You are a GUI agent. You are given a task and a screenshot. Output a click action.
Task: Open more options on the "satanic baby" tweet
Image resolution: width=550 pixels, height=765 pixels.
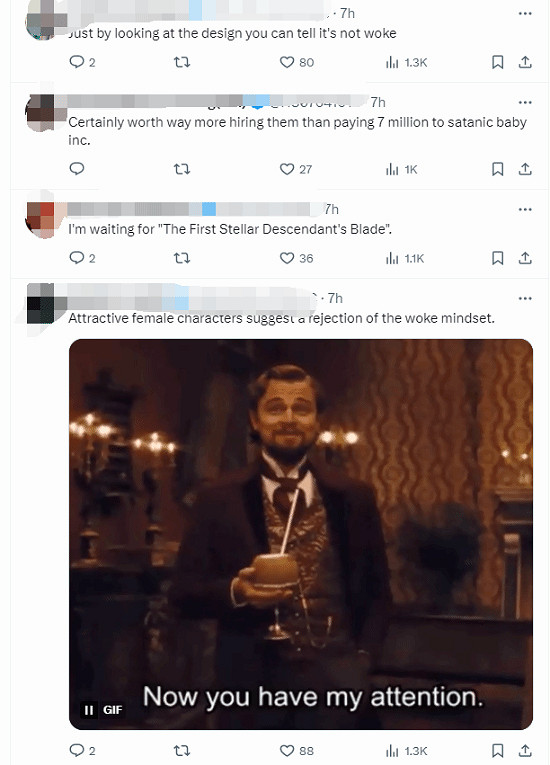coord(525,102)
